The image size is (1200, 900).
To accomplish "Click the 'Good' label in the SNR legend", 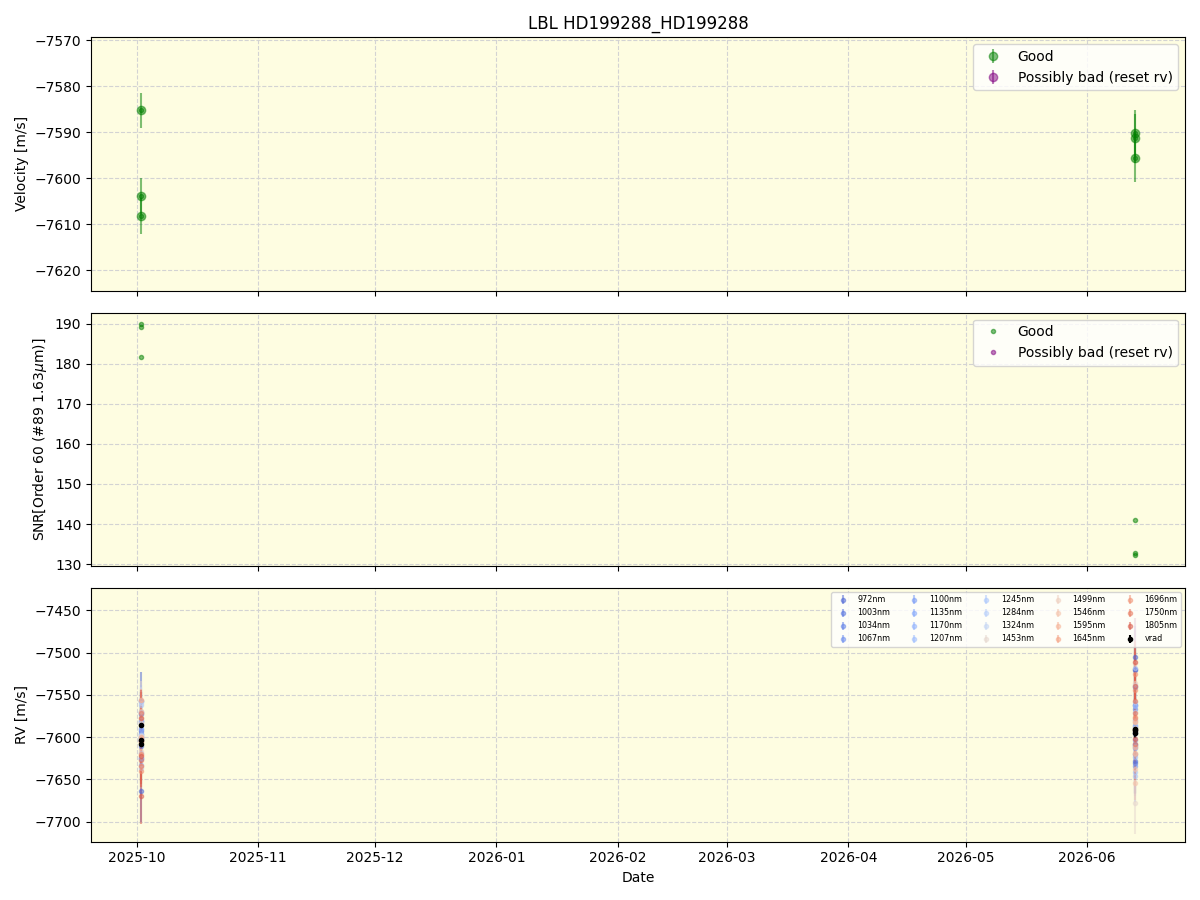I will (1035, 332).
